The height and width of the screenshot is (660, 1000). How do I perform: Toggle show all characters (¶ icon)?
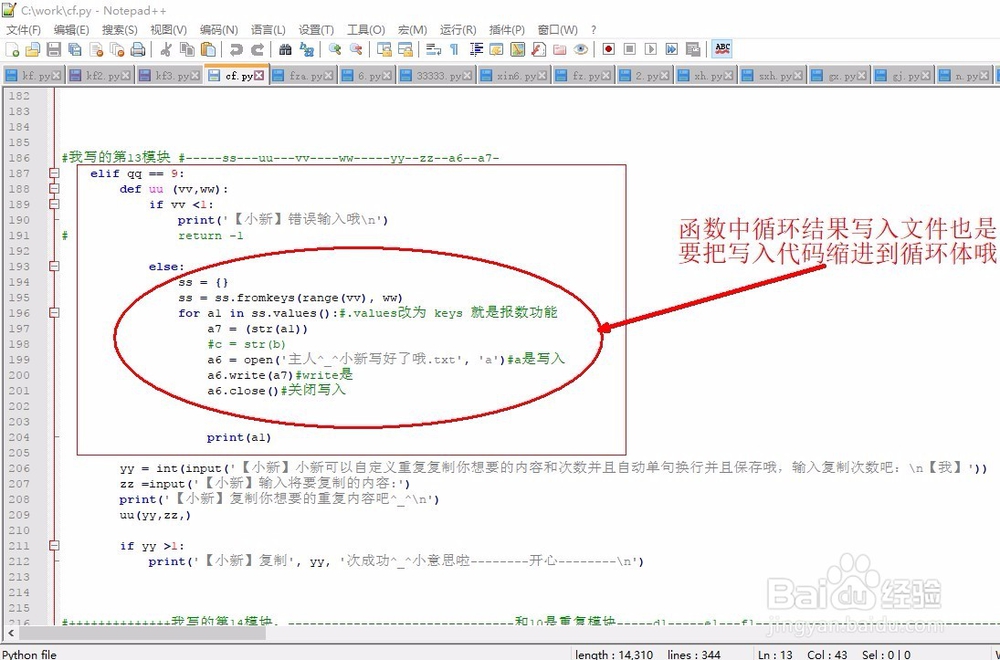pyautogui.click(x=452, y=48)
